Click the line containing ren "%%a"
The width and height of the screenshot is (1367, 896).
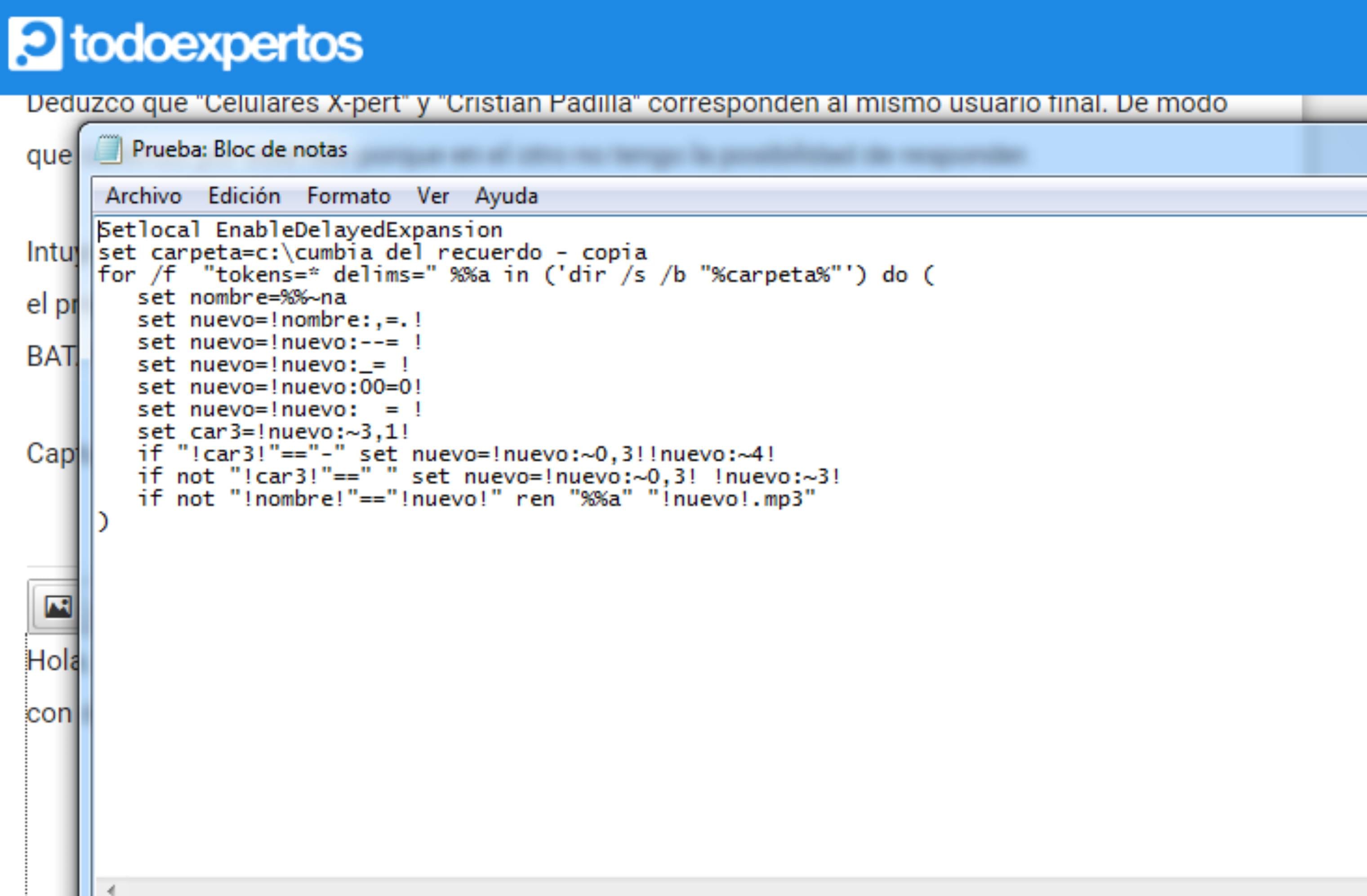coord(476,499)
